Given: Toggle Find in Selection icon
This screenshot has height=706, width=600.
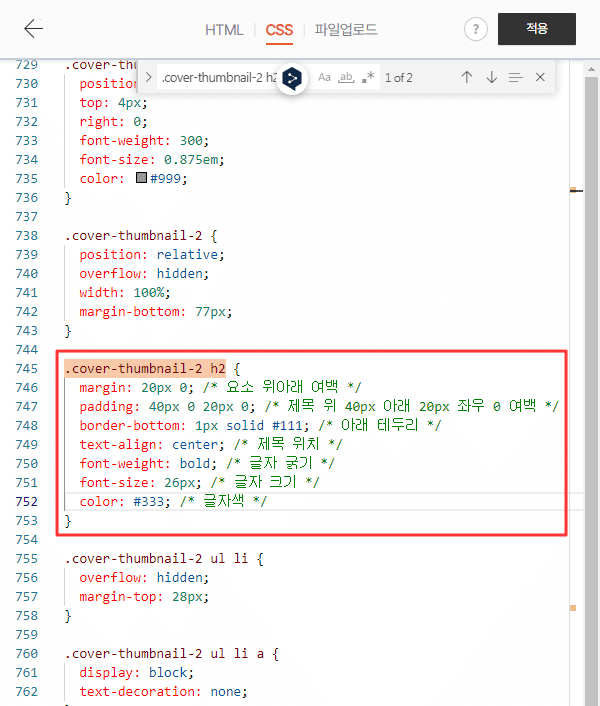Looking at the screenshot, I should 516,77.
